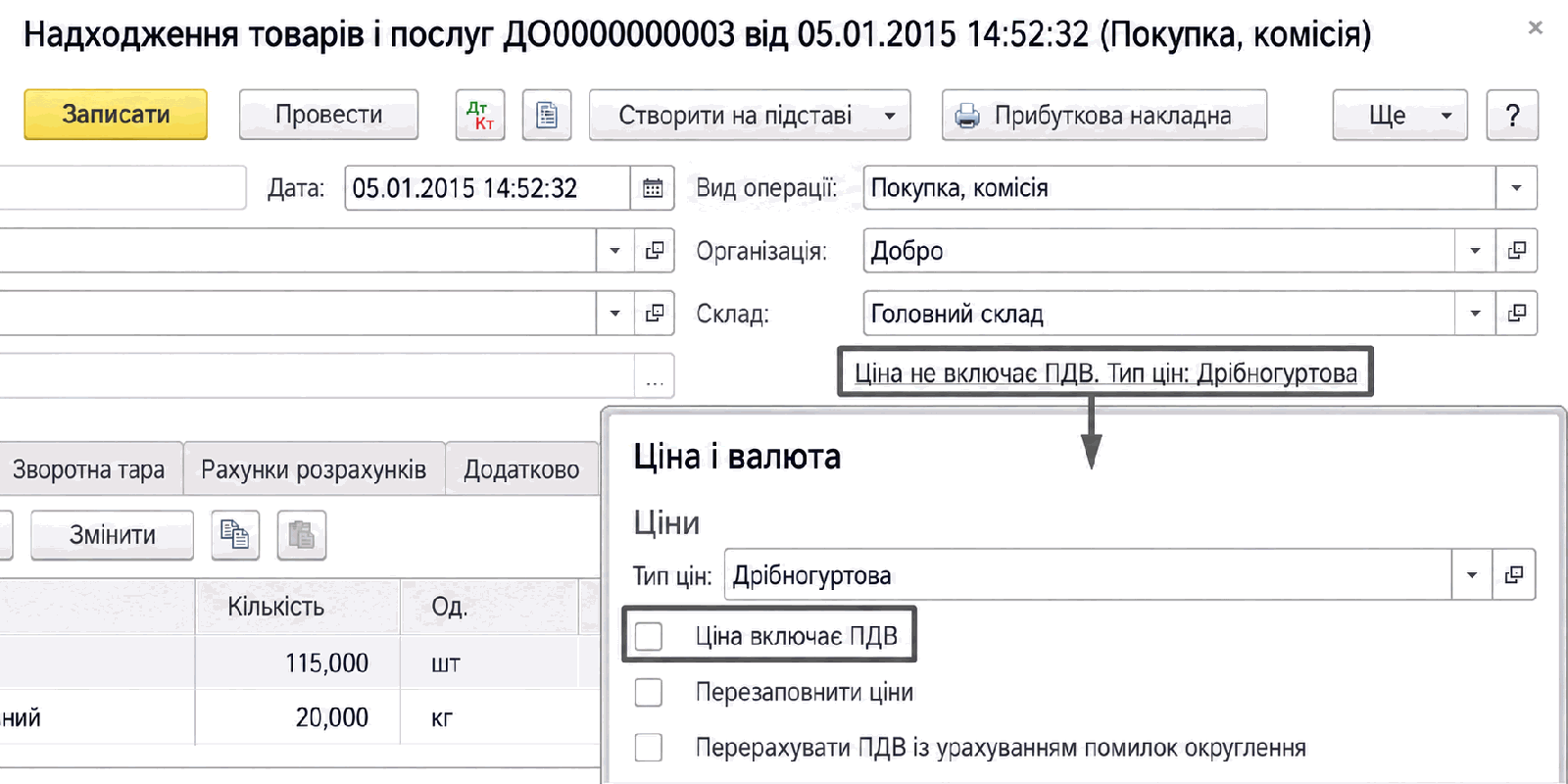
Task: Switch to the Зворотна тара tab
Action: [89, 469]
